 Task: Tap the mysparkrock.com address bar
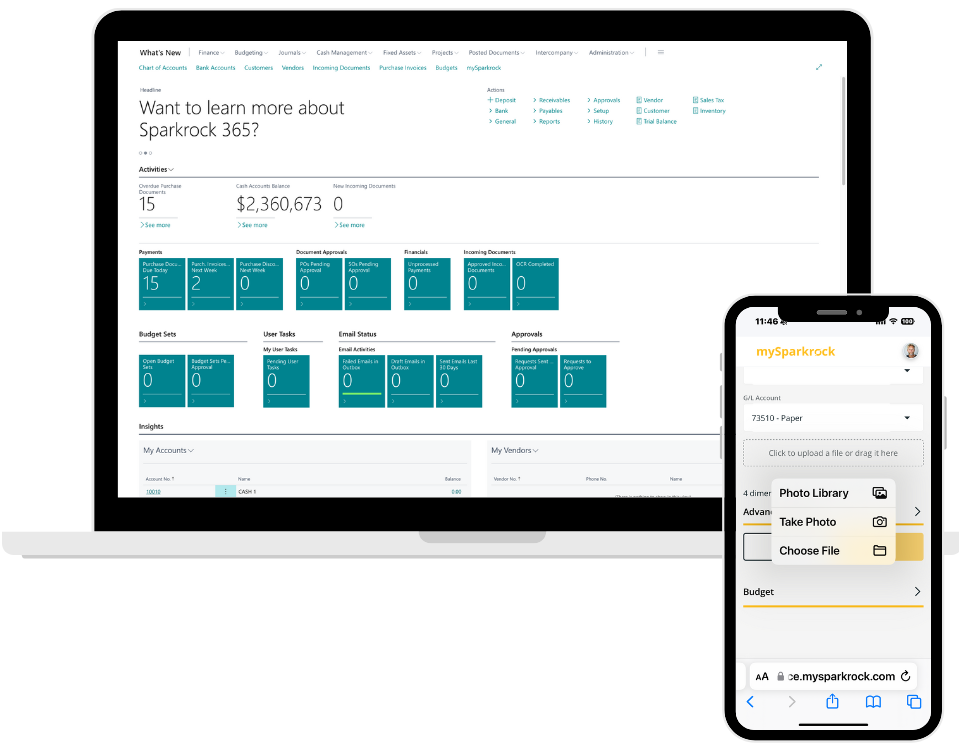[833, 677]
